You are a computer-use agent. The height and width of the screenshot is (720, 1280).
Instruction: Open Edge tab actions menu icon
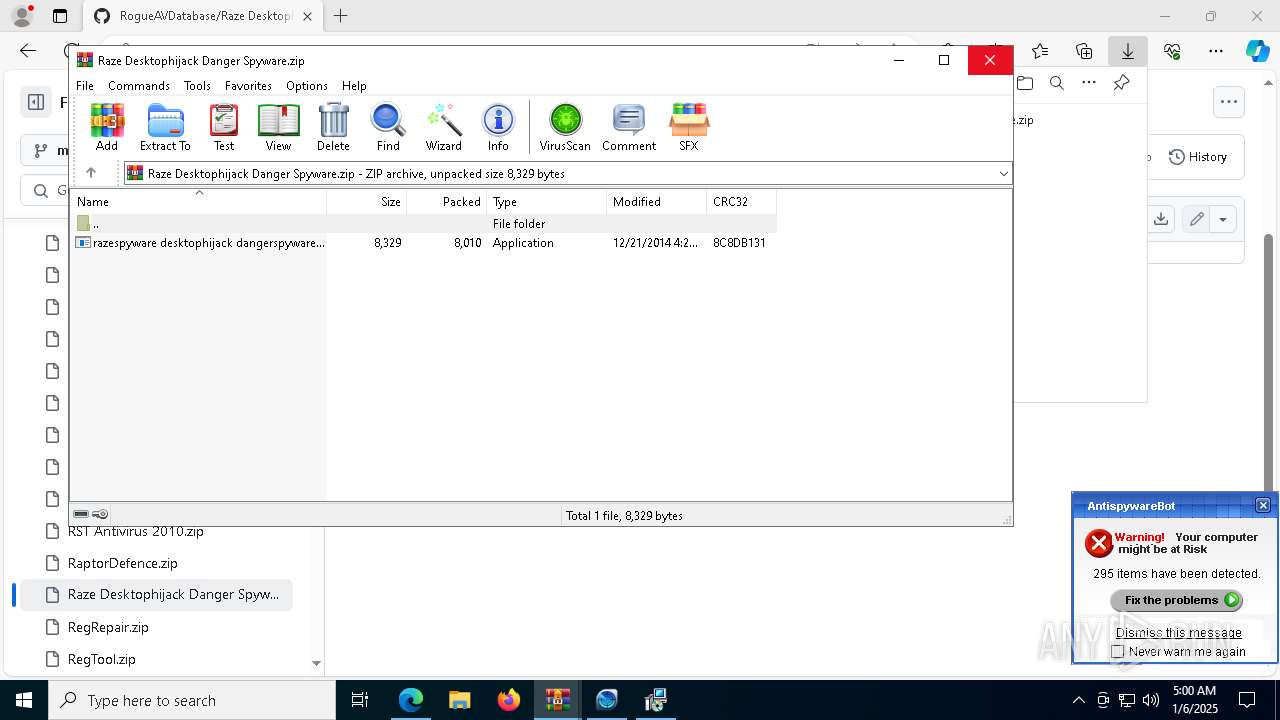(x=60, y=16)
